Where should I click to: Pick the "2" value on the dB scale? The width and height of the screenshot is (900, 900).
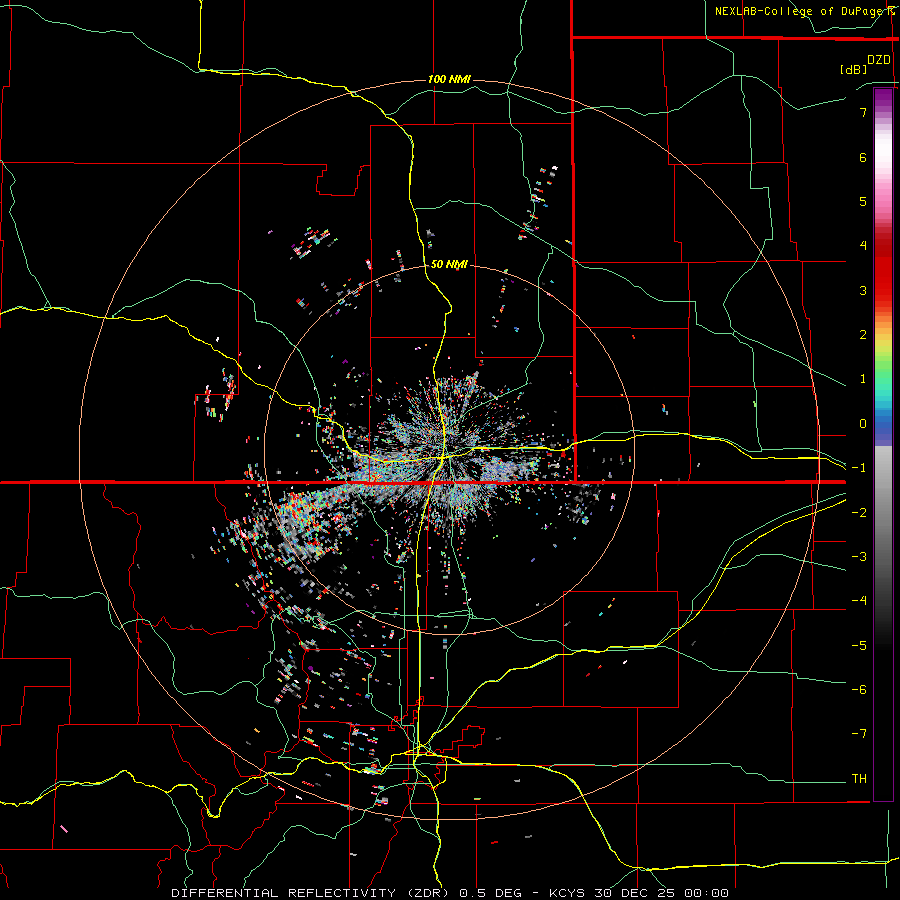tap(863, 335)
